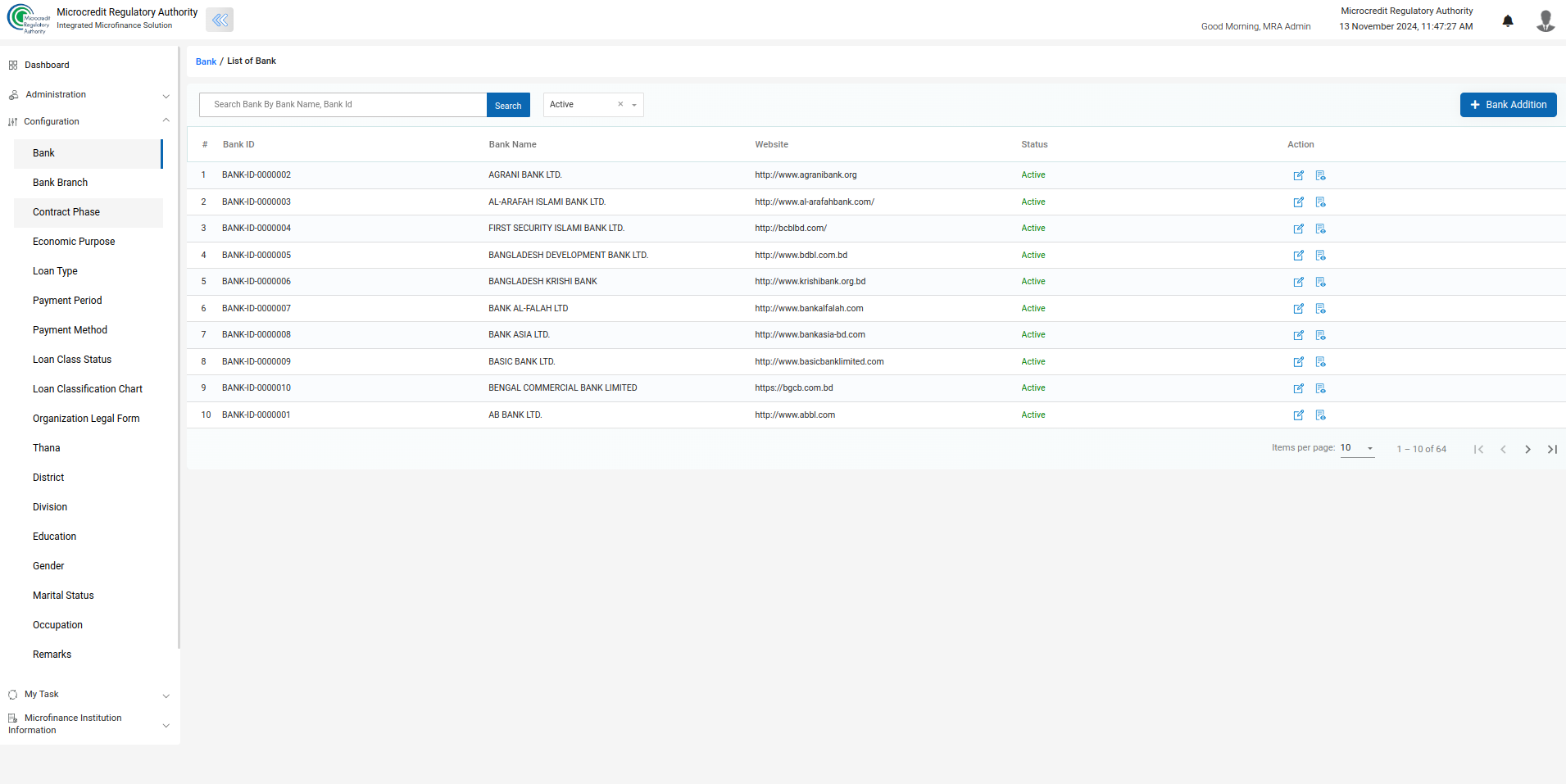Edit BANK ASIA LTD. row
The height and width of the screenshot is (784, 1566).
[1299, 335]
